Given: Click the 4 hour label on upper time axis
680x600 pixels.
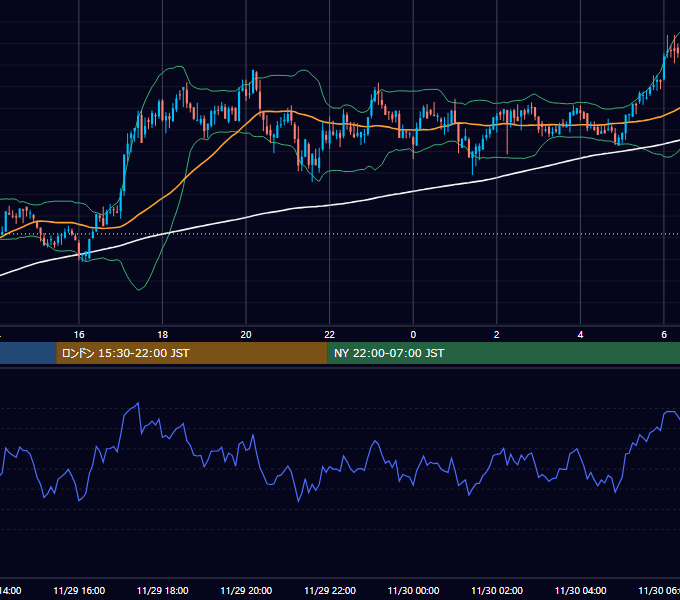Looking at the screenshot, I should pos(580,335).
